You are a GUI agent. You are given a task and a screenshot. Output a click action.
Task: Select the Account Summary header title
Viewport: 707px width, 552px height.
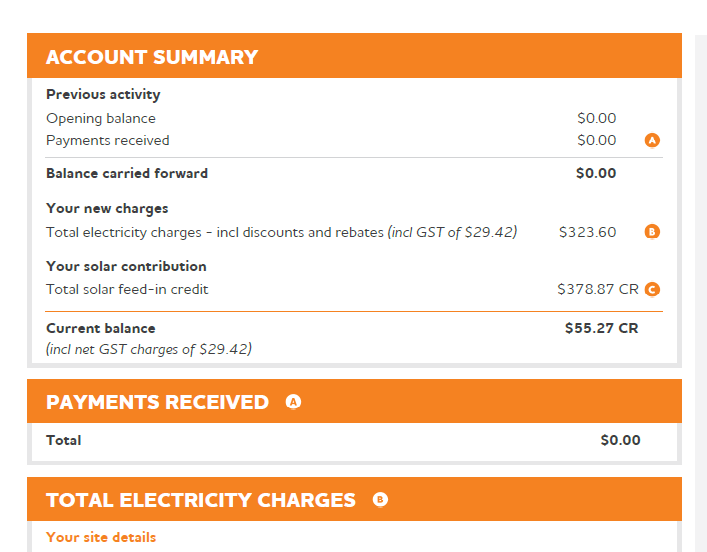pyautogui.click(x=152, y=57)
